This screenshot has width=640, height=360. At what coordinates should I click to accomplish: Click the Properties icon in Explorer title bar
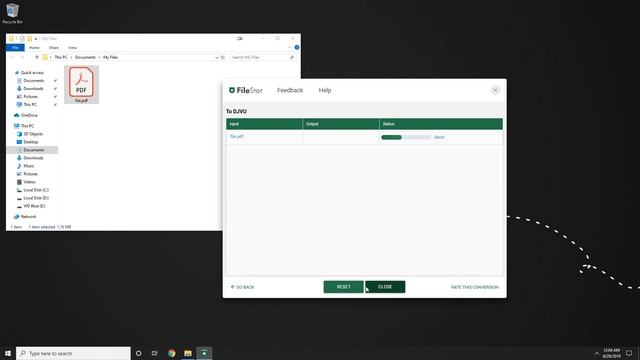(22, 39)
